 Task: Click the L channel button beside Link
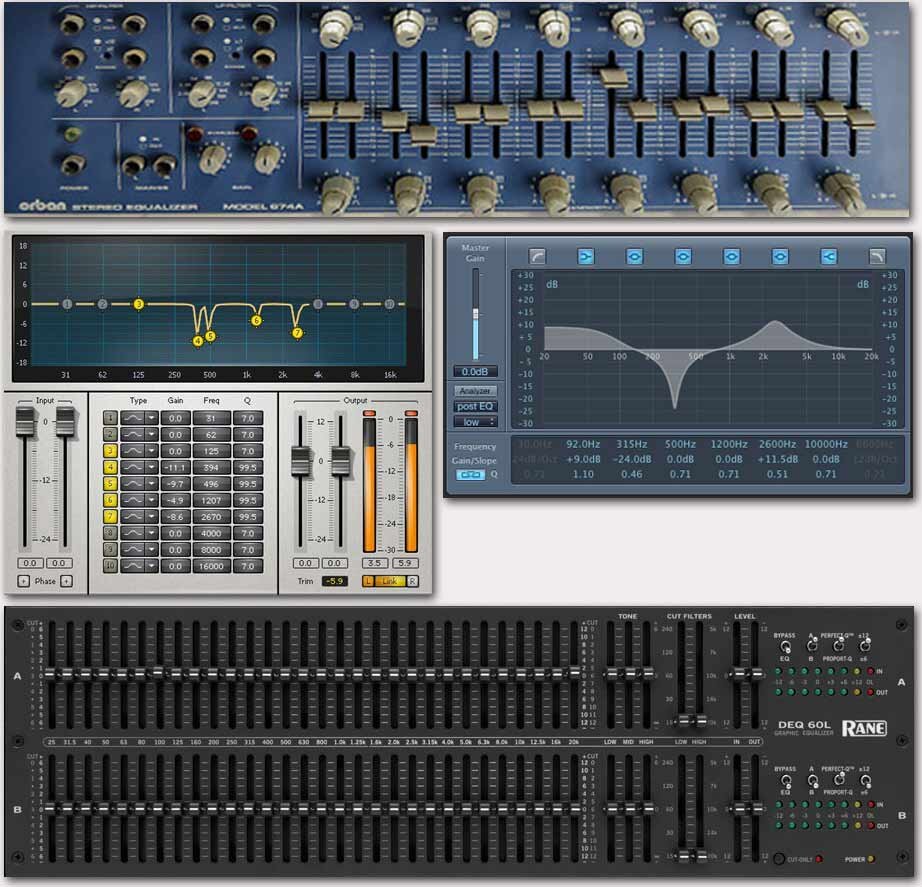coord(368,581)
